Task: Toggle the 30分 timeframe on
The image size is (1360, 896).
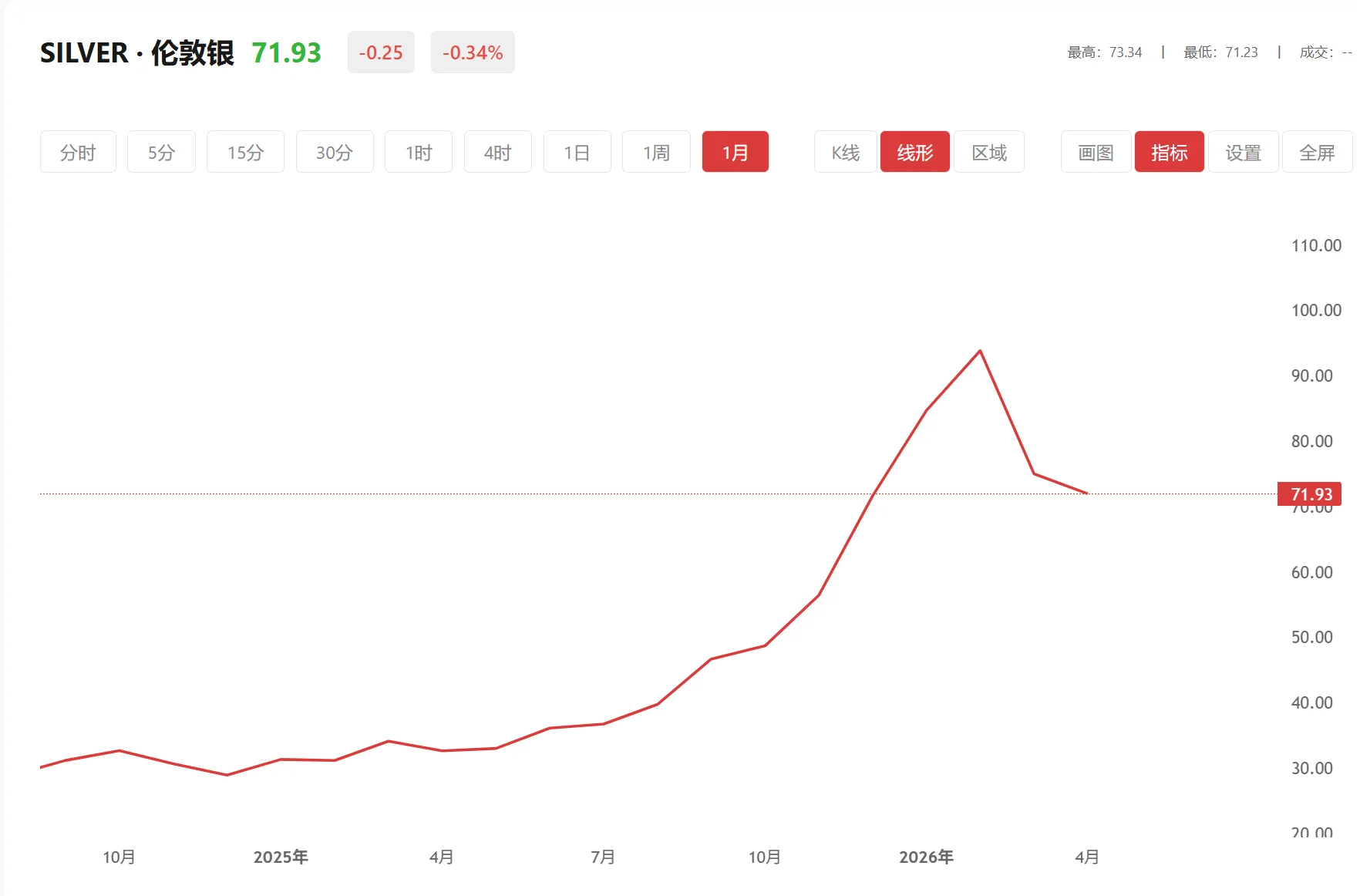Action: pos(335,152)
